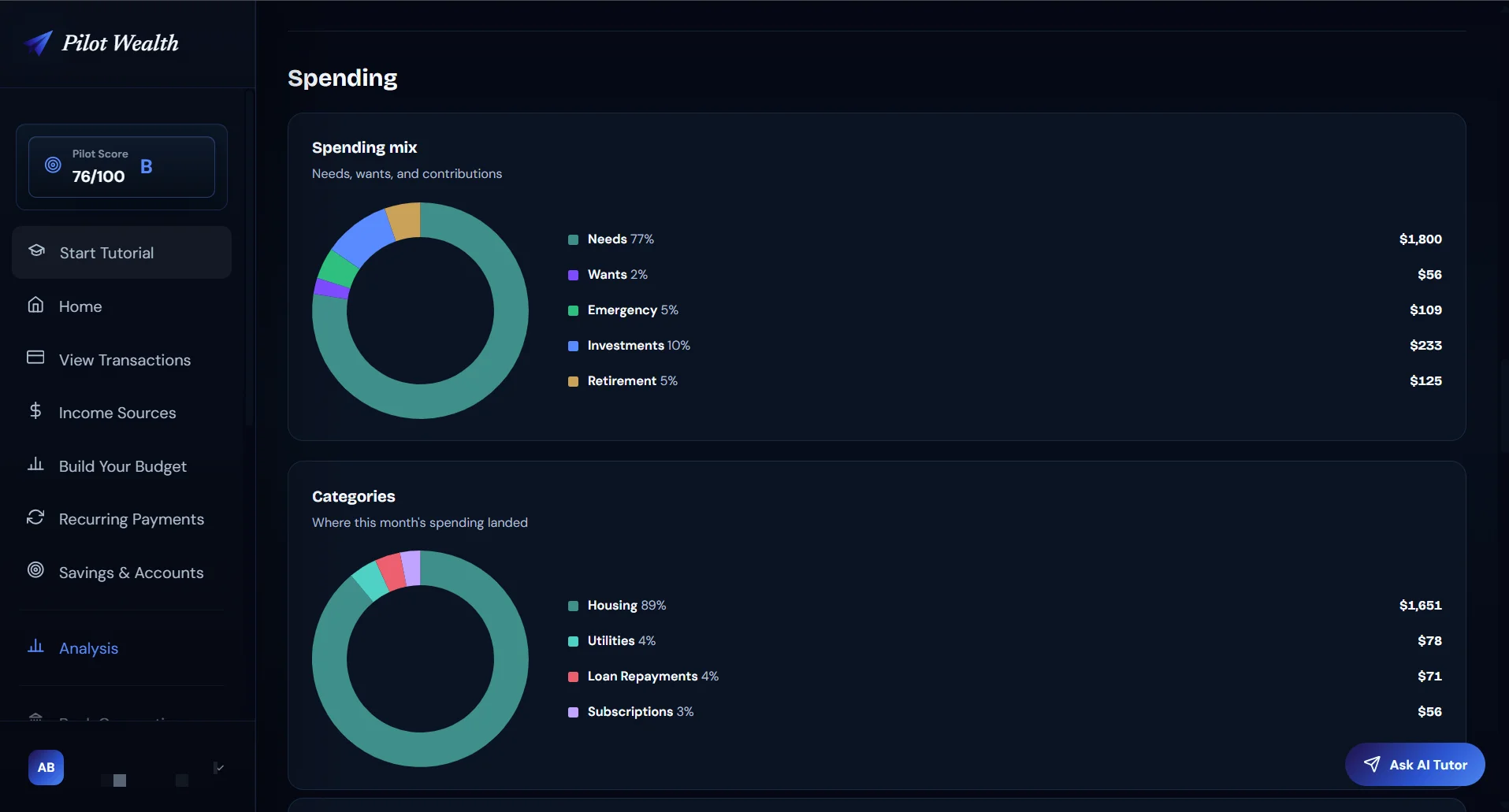Click the Recurring Payments refresh icon

point(35,517)
